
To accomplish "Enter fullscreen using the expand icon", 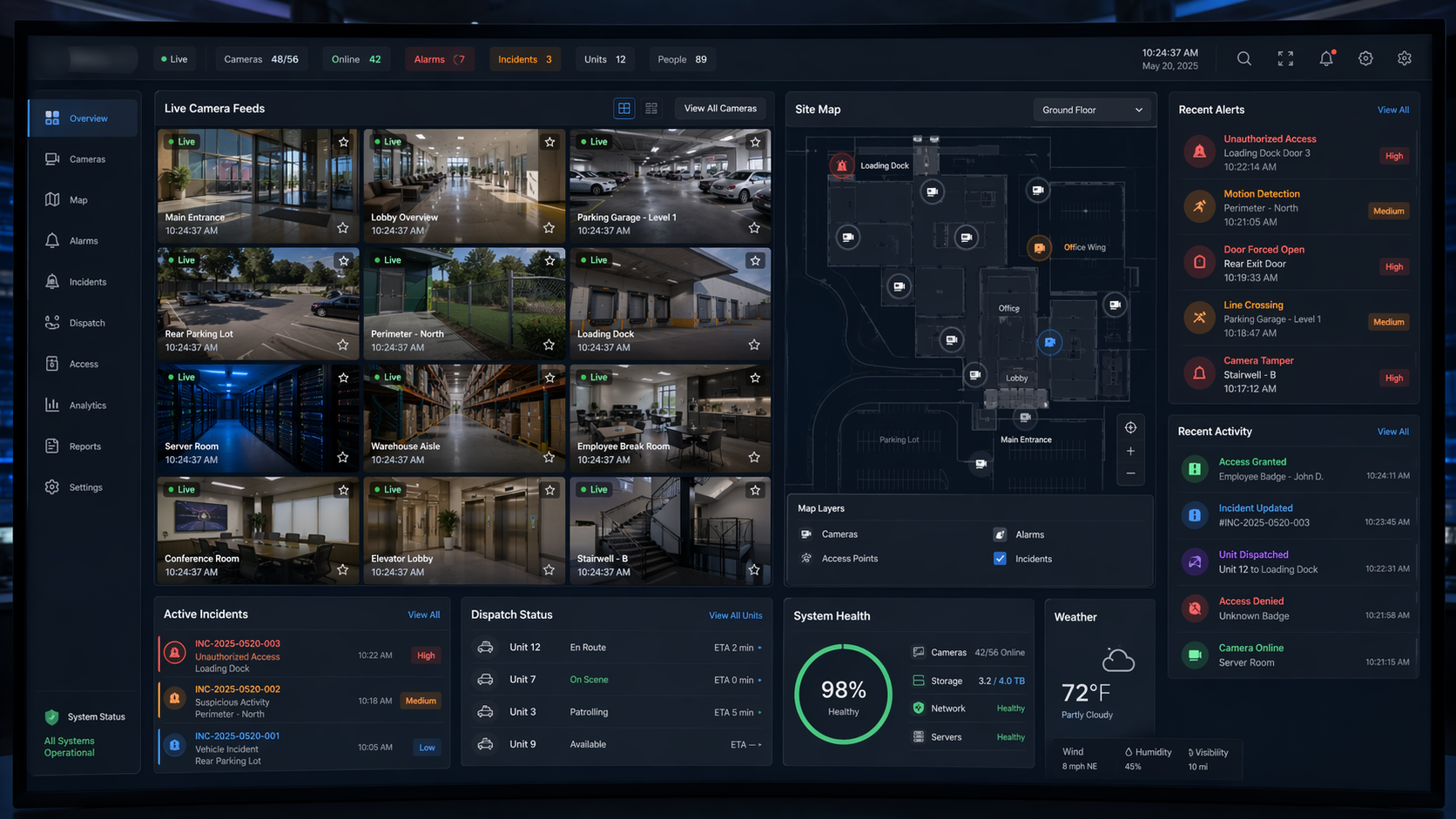I will coord(1284,58).
